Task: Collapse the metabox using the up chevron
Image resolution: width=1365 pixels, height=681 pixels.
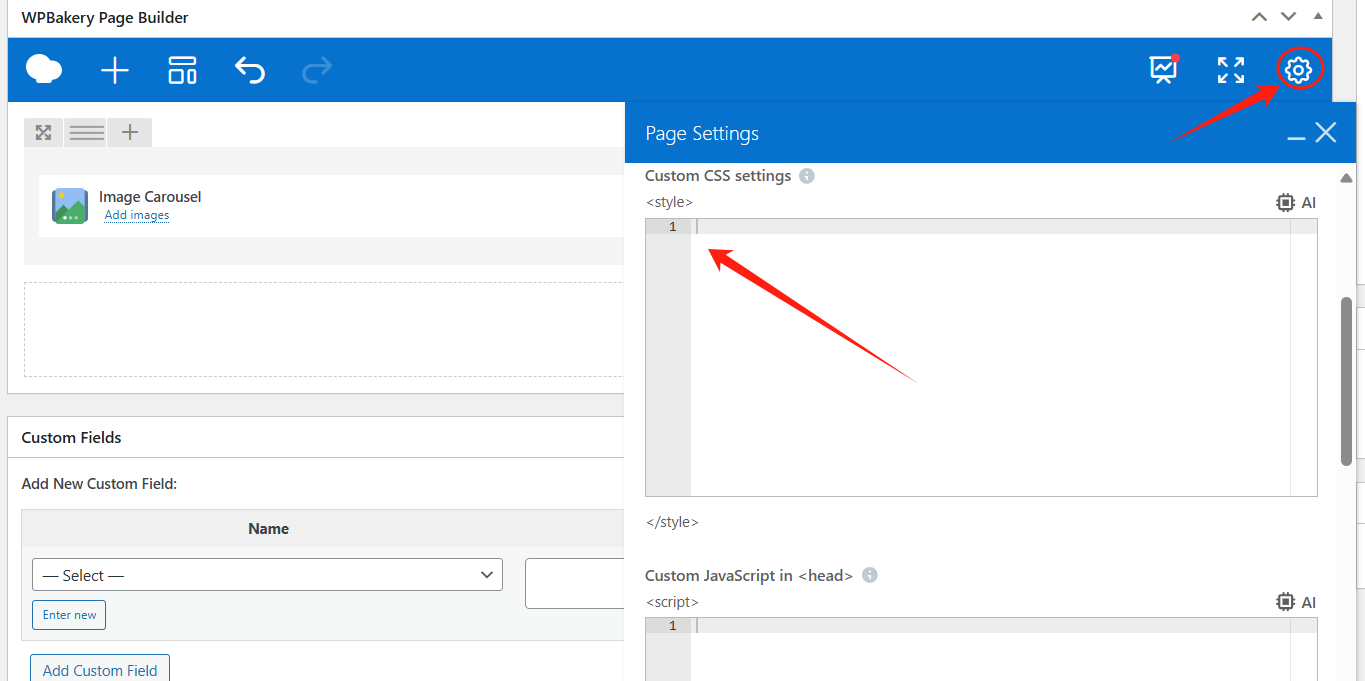Action: [x=1259, y=16]
